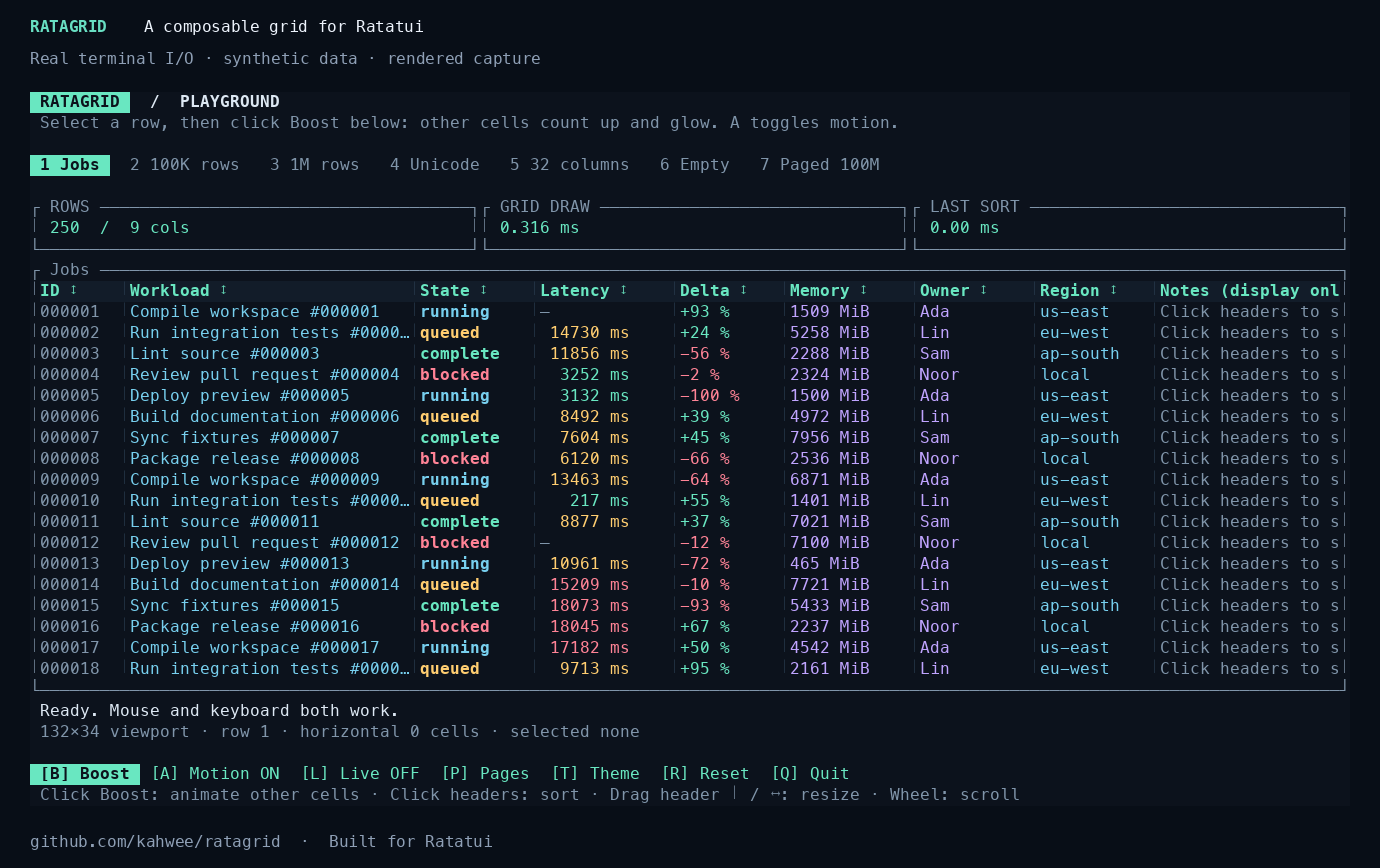The width and height of the screenshot is (1380, 868).
Task: Click Compile workspace #000017 workload cell
Action: 255,647
